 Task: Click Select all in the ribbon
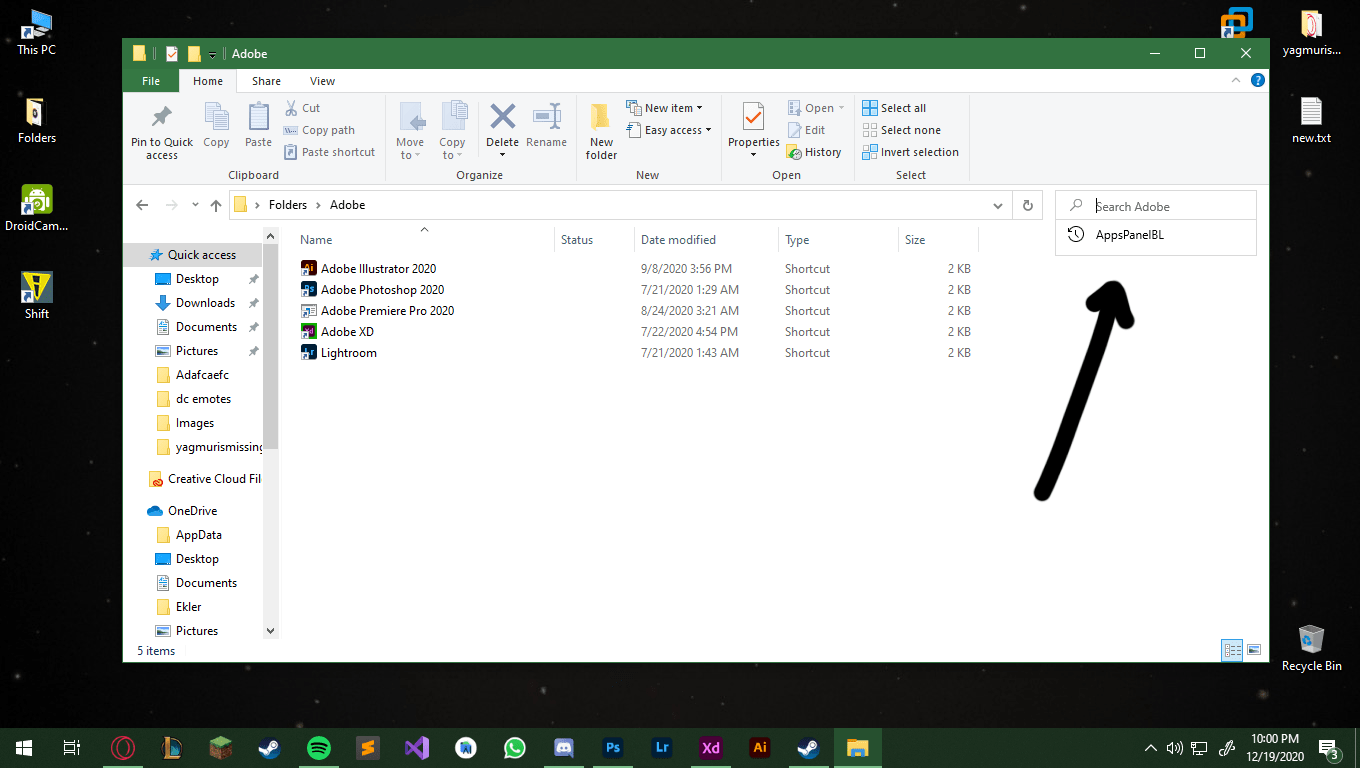(894, 108)
